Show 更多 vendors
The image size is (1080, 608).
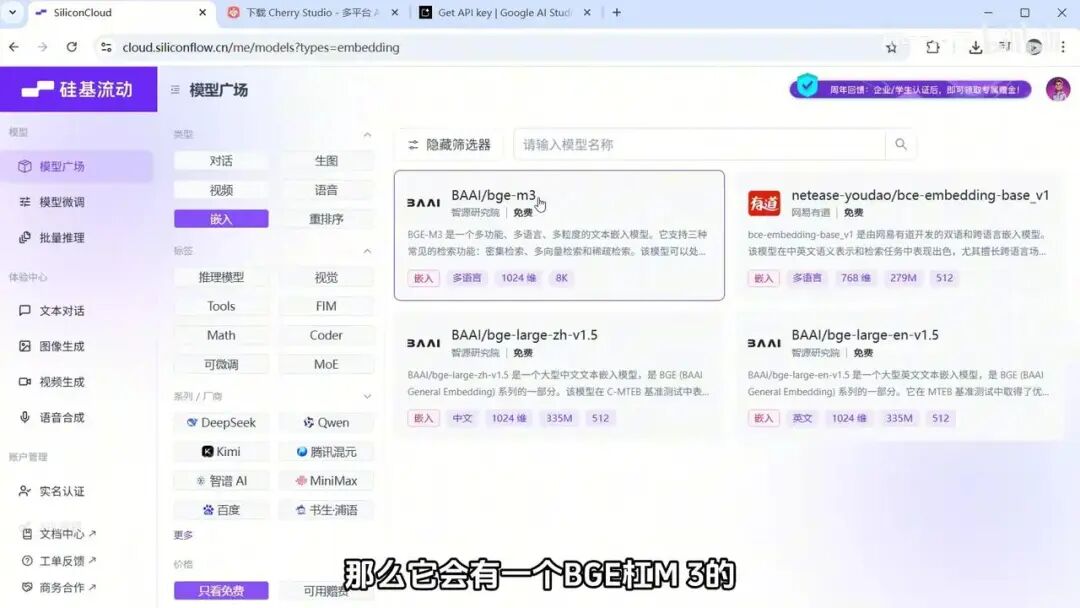click(183, 535)
